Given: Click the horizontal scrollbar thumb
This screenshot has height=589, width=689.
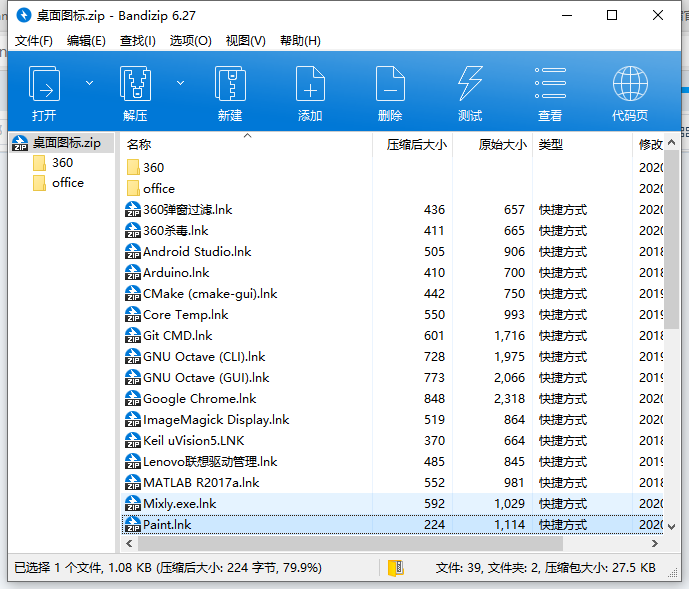Looking at the screenshot, I should [350, 543].
